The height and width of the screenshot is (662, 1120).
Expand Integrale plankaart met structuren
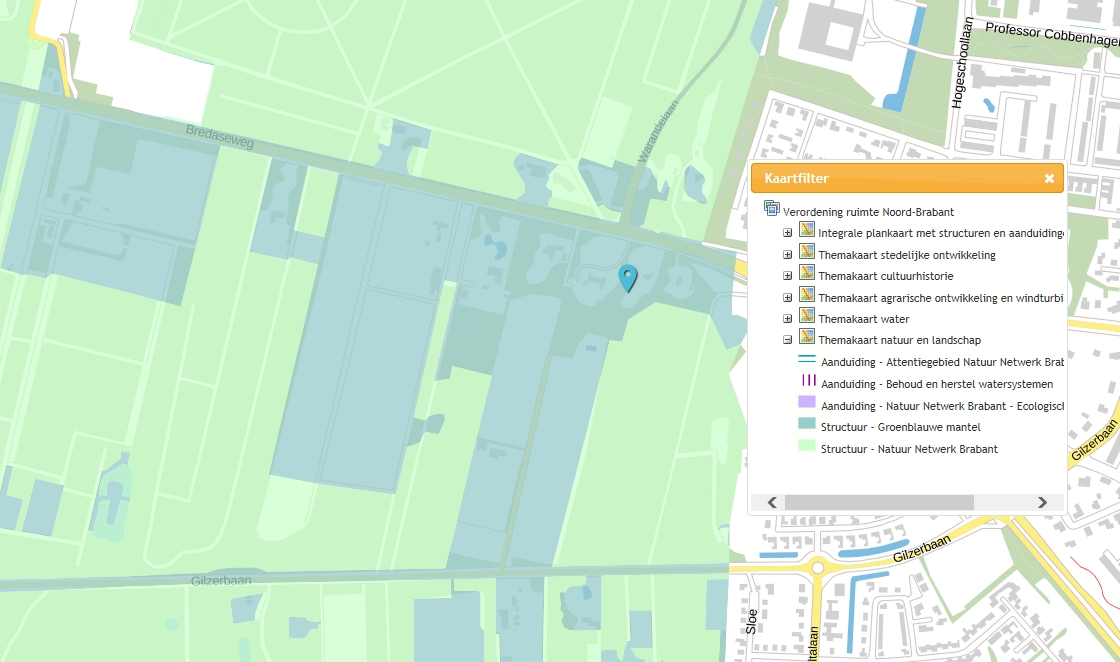coord(787,233)
